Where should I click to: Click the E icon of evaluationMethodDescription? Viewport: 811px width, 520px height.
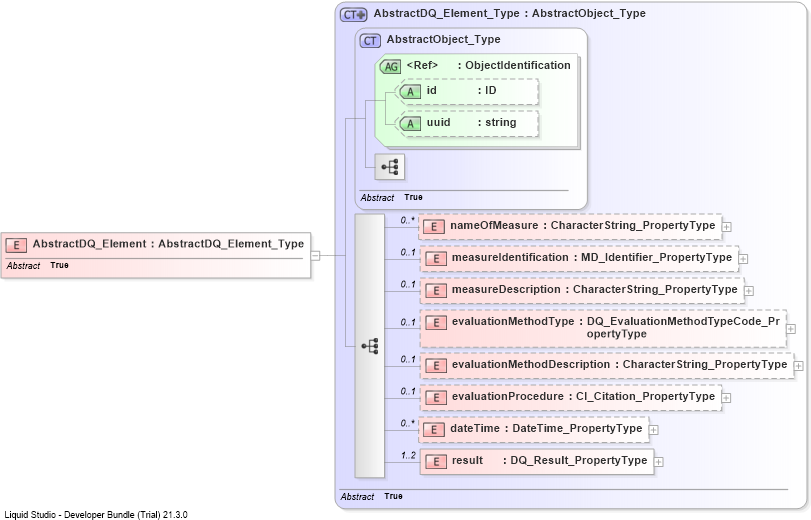click(435, 366)
